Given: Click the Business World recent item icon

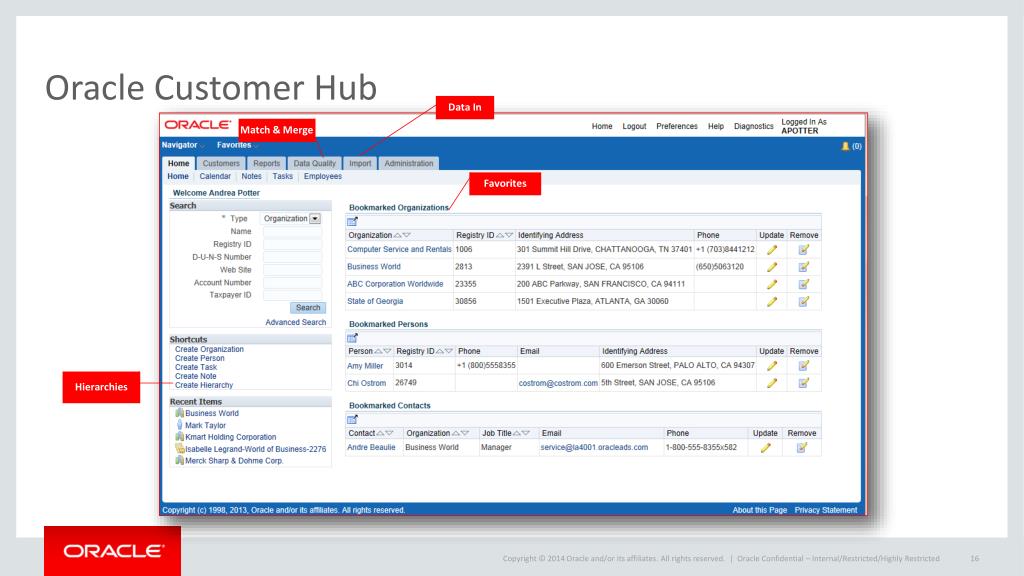Looking at the screenshot, I should [x=180, y=413].
